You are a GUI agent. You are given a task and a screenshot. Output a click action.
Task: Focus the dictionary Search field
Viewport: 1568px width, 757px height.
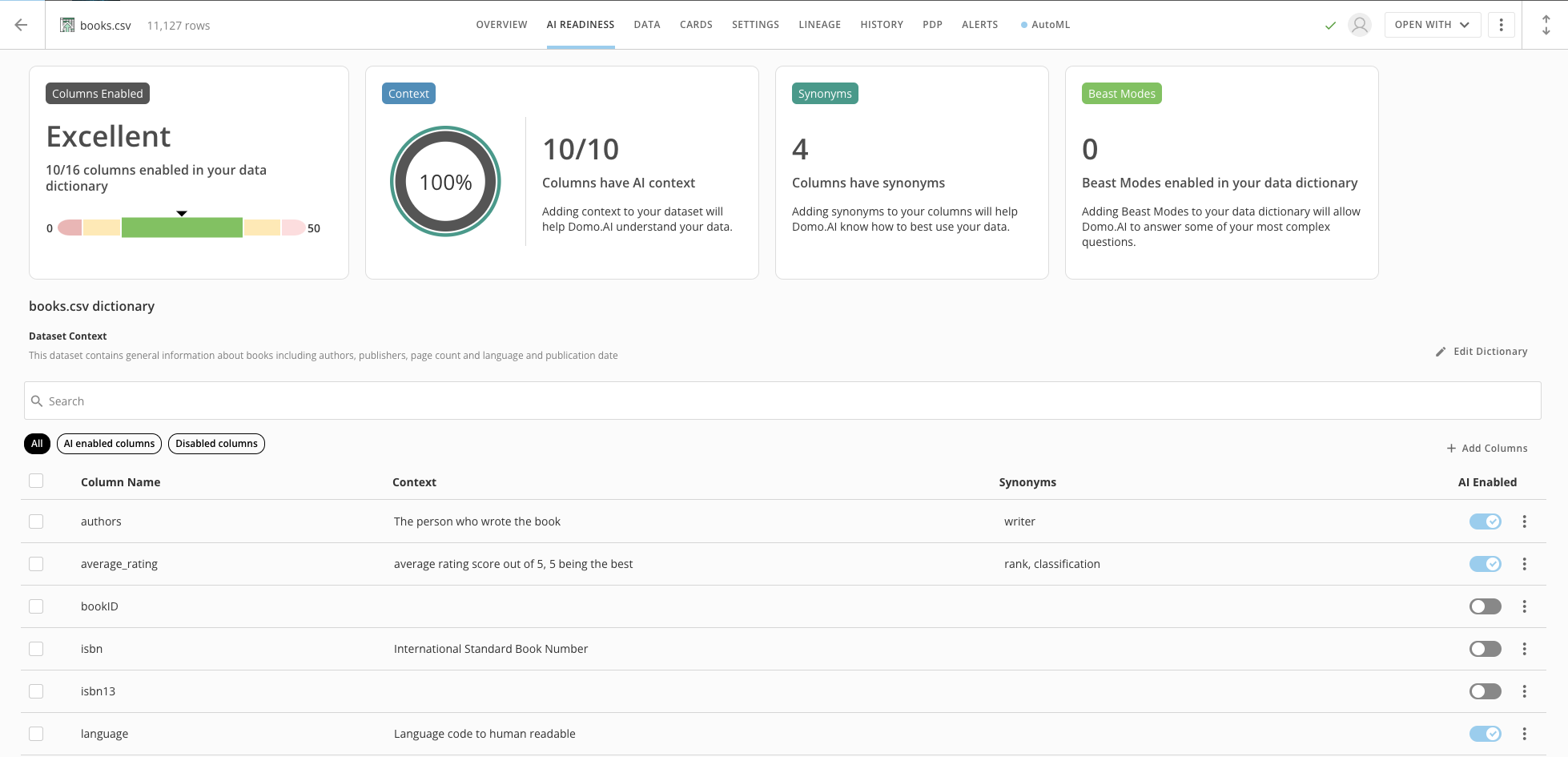click(x=782, y=401)
